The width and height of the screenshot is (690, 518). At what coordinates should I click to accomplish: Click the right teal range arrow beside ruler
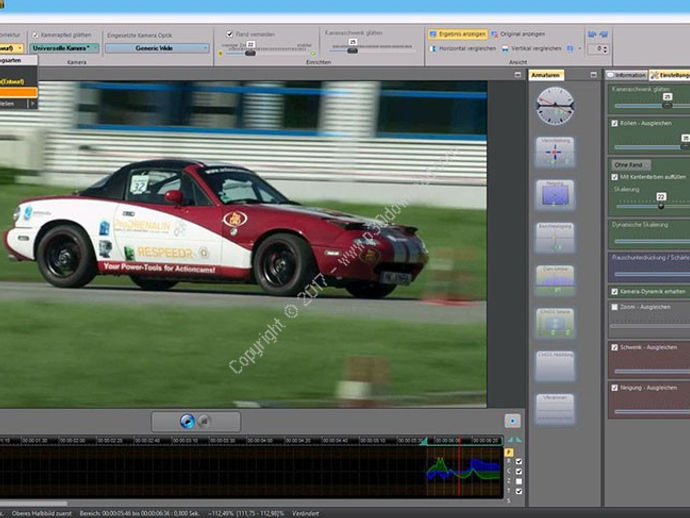tap(518, 440)
